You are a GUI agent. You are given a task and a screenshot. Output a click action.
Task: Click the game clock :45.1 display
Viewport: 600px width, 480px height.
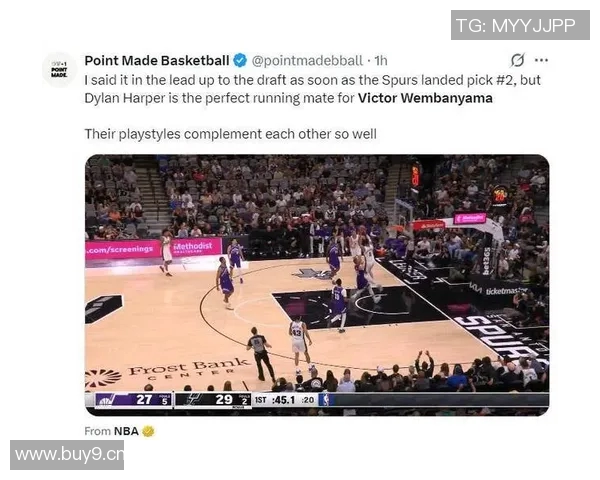(x=283, y=400)
